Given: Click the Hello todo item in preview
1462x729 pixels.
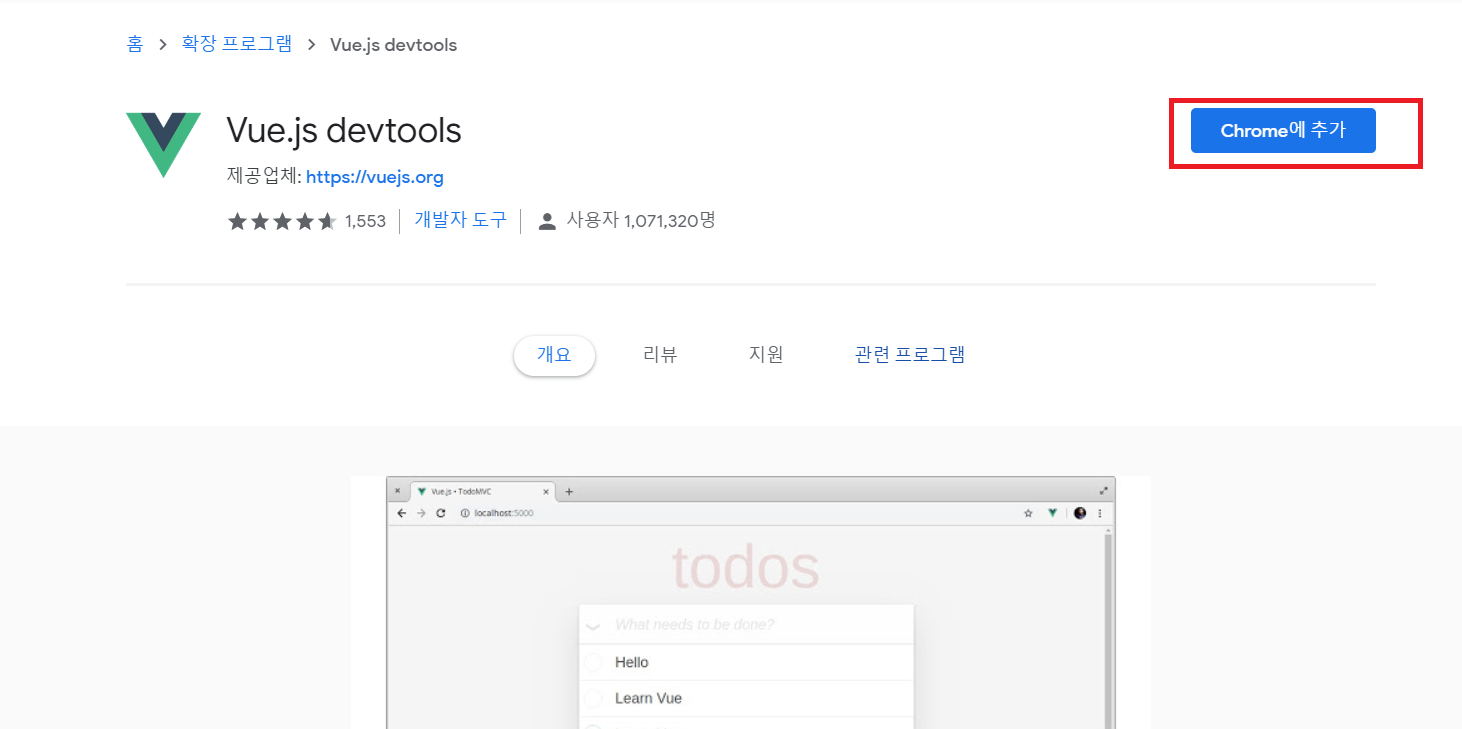Looking at the screenshot, I should click(x=746, y=662).
